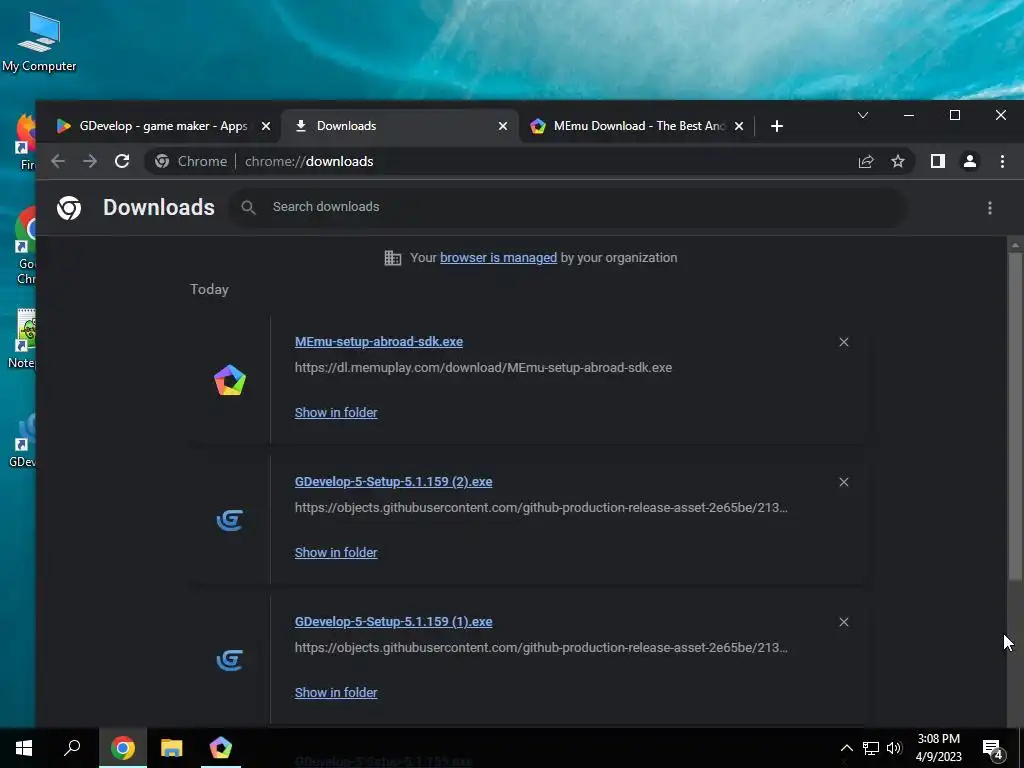The height and width of the screenshot is (768, 1024).
Task: Remove MEmu-setup-abroad-sdk.exe from list
Action: [844, 342]
